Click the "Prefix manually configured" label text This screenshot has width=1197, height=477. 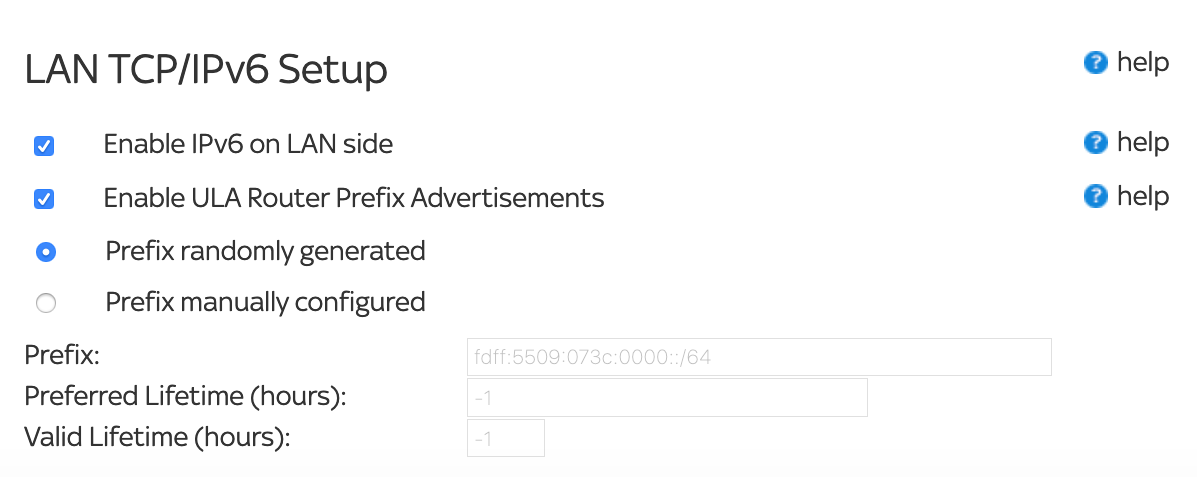pyautogui.click(x=265, y=301)
